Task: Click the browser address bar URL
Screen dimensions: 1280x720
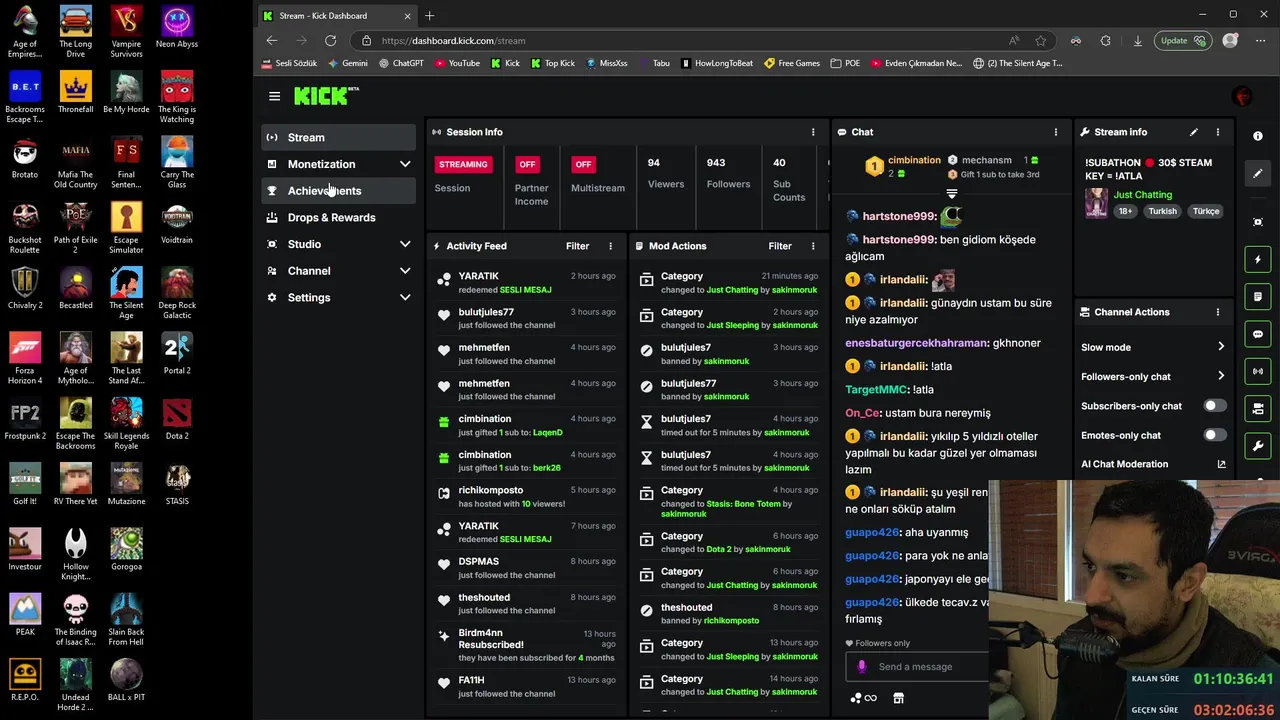Action: [453, 41]
